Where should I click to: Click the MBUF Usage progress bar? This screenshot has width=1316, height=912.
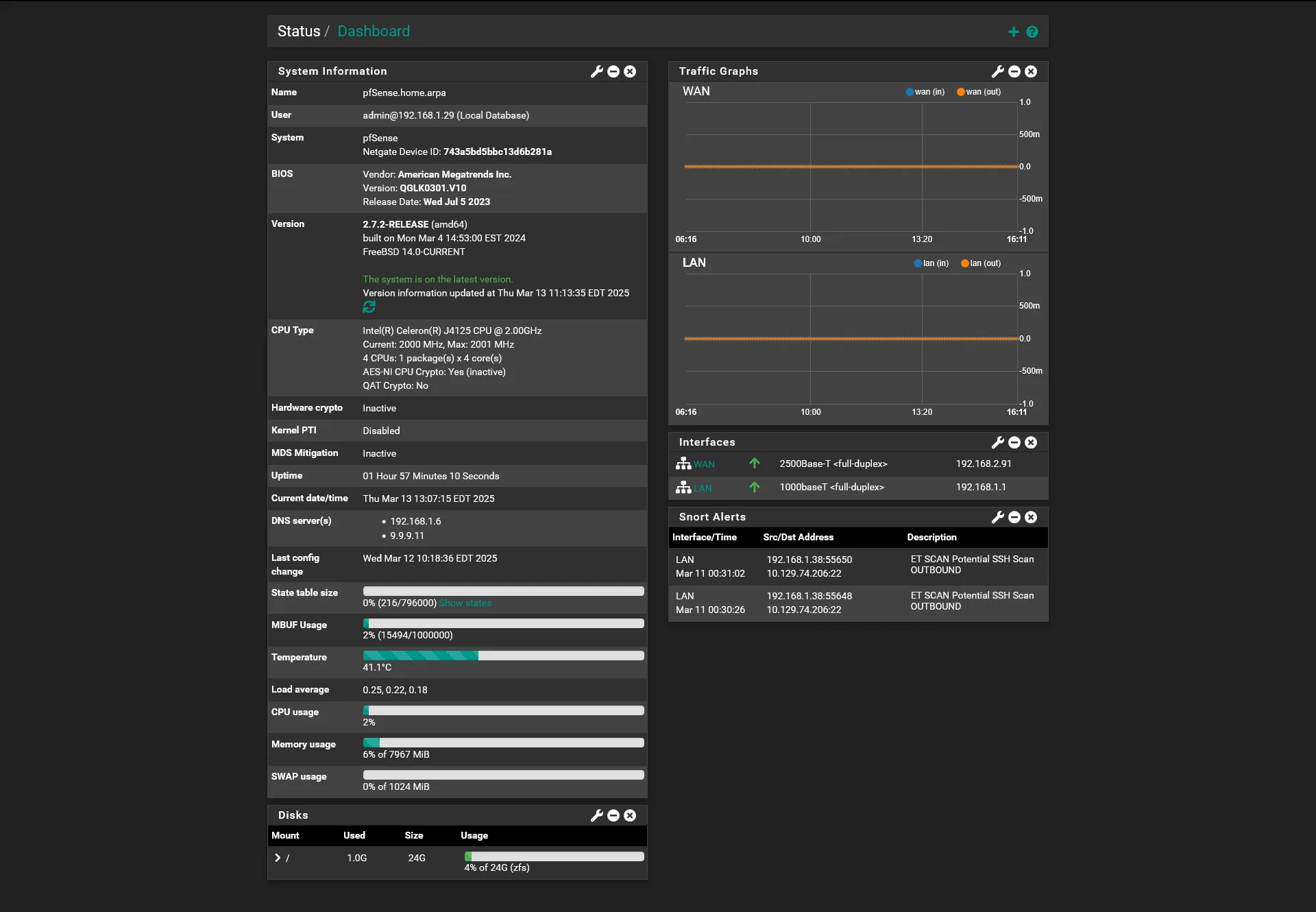pyautogui.click(x=504, y=623)
